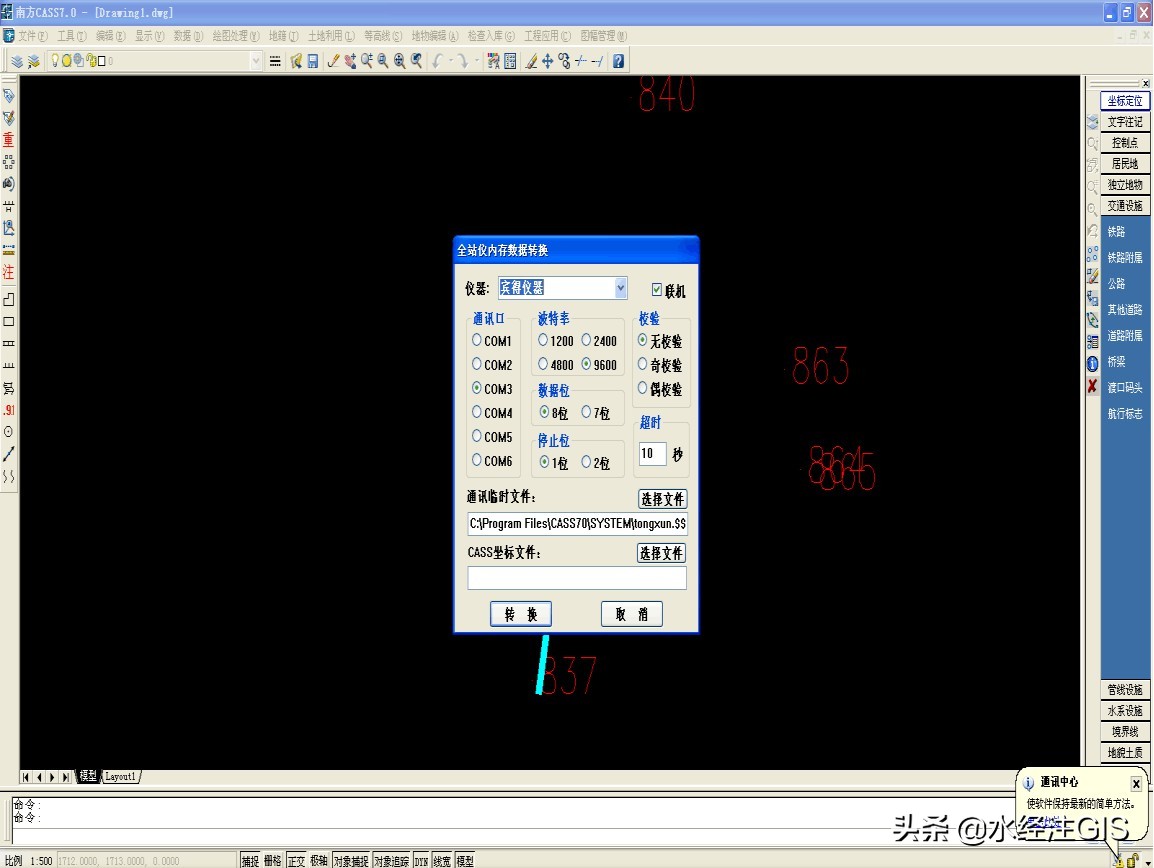
Task: Click the 转换 button
Action: 521,614
